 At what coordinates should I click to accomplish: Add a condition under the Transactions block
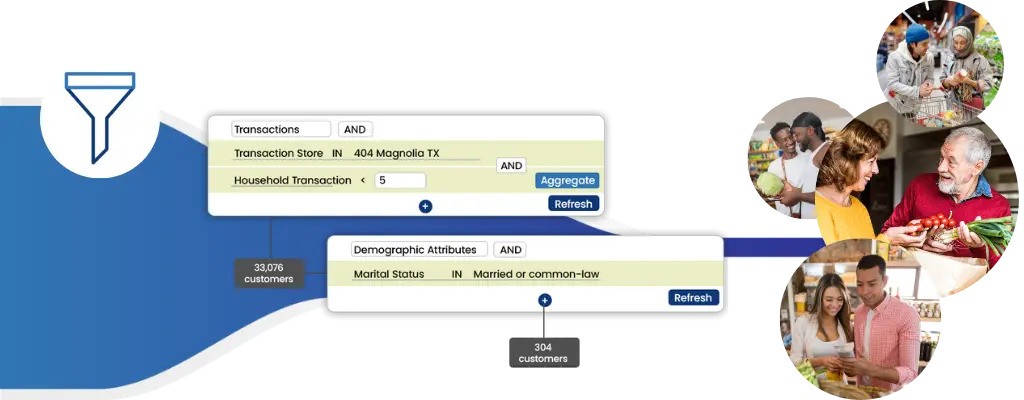425,207
